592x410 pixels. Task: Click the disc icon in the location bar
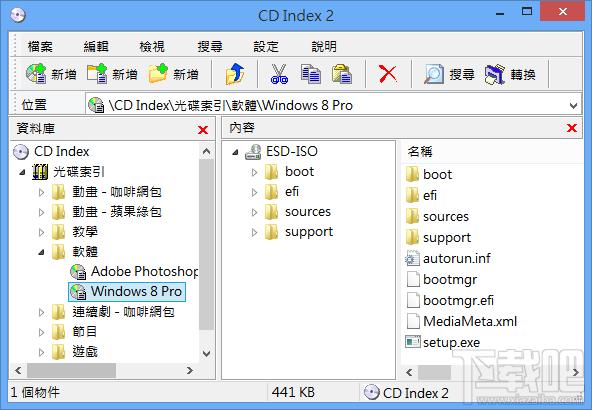coord(96,105)
